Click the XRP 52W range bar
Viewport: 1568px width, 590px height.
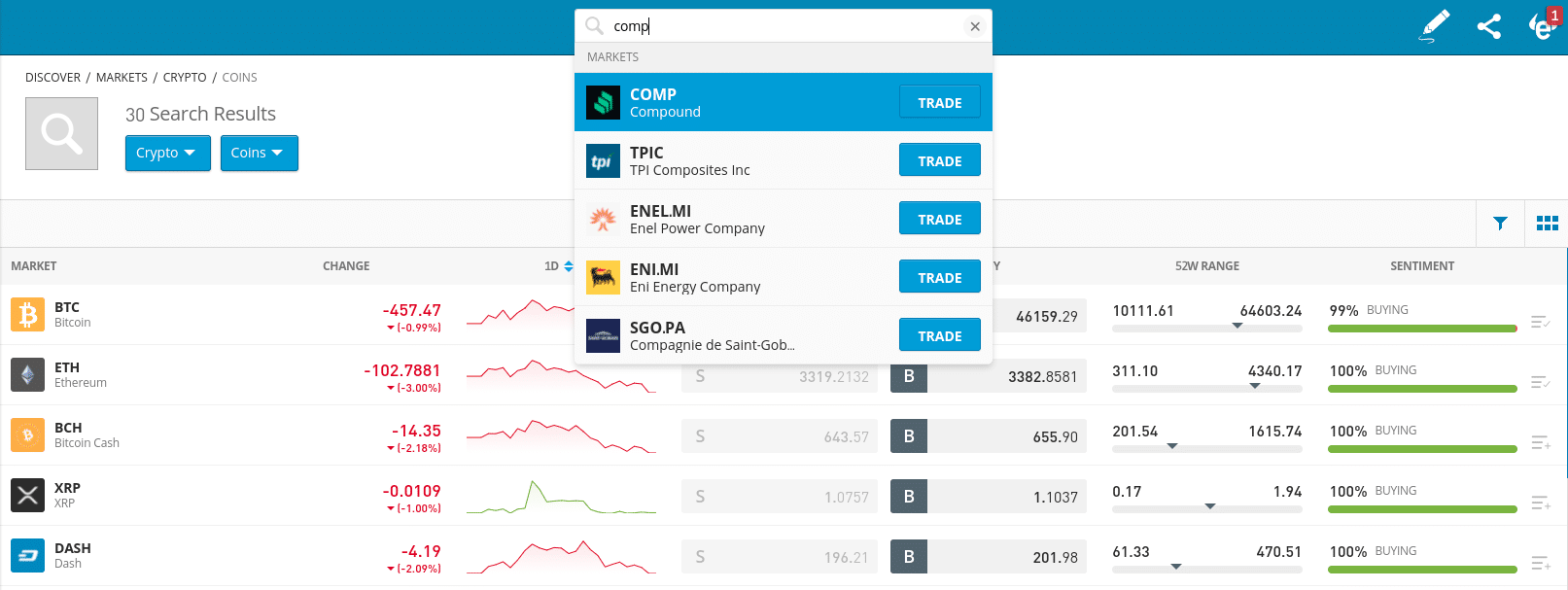[1206, 509]
